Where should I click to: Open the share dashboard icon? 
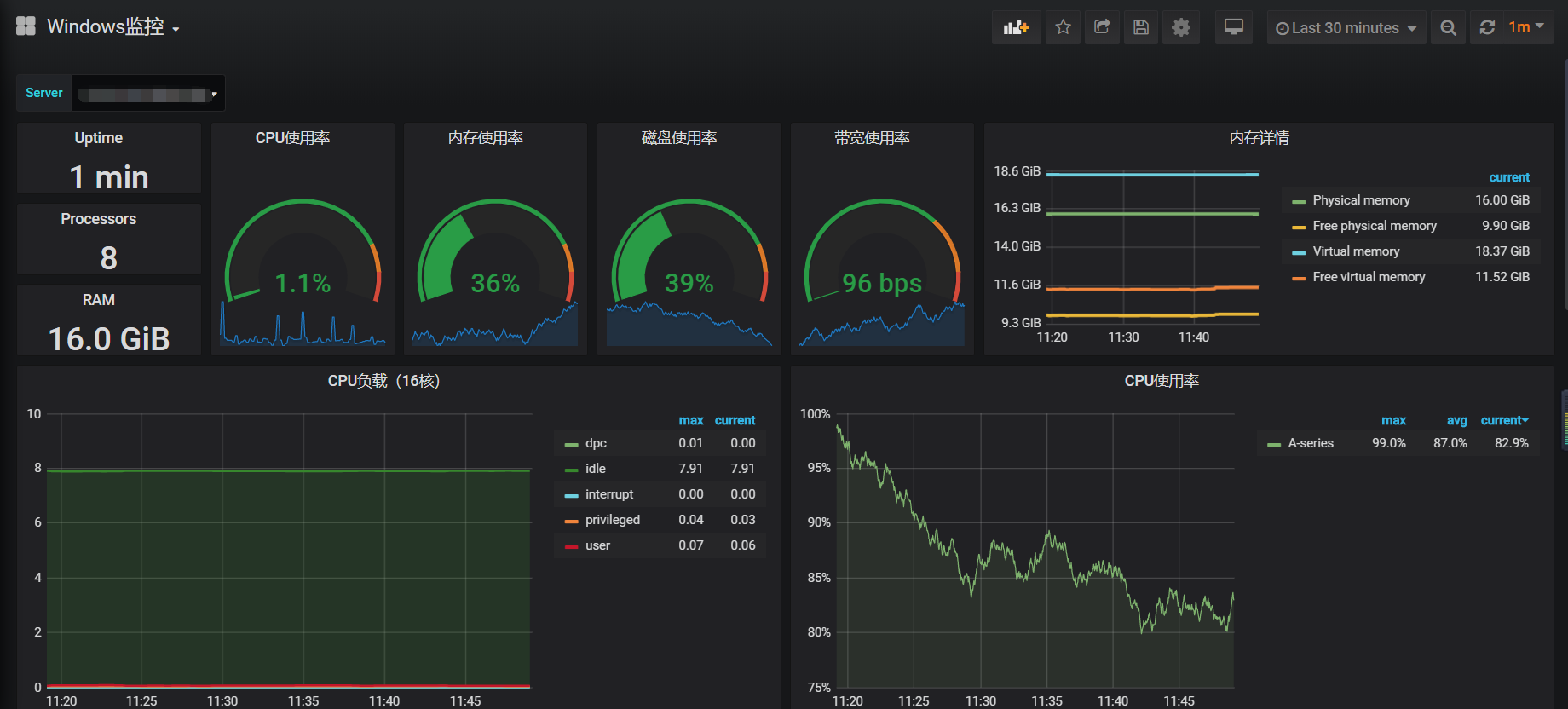point(1102,27)
